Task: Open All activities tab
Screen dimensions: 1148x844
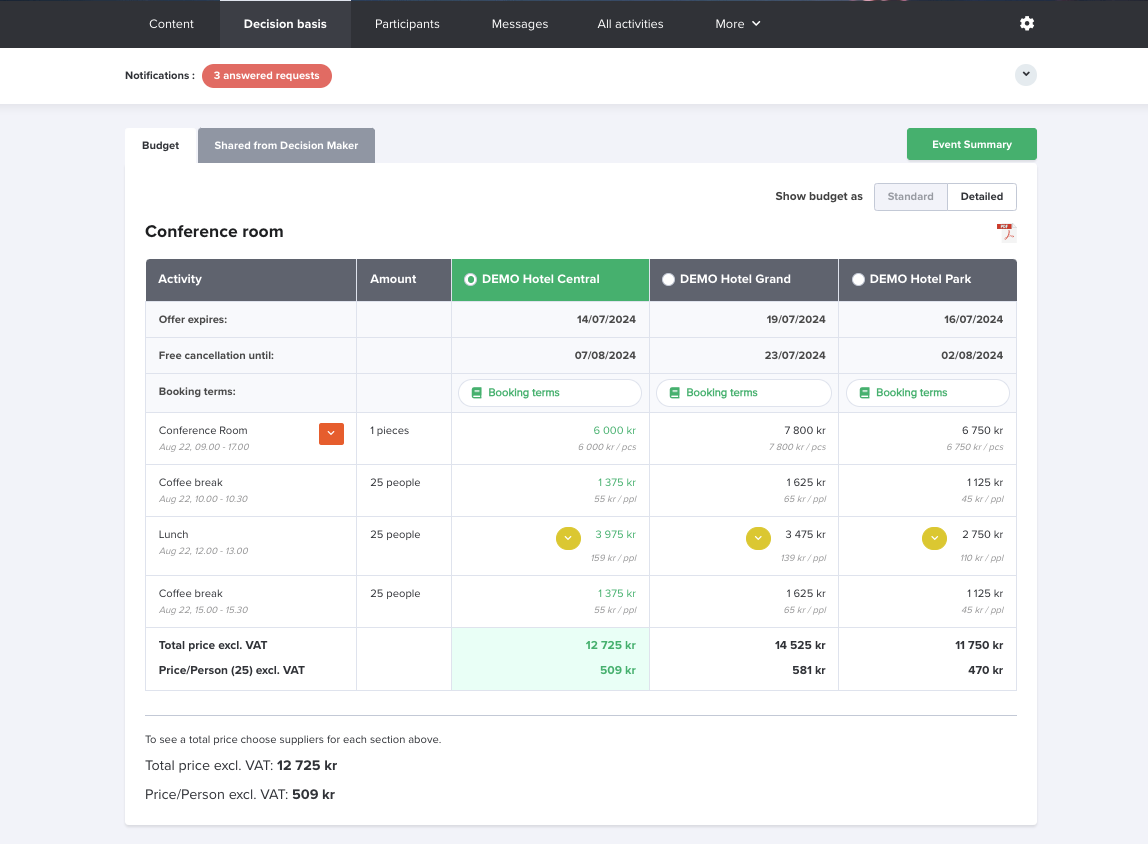Action: 630,24
